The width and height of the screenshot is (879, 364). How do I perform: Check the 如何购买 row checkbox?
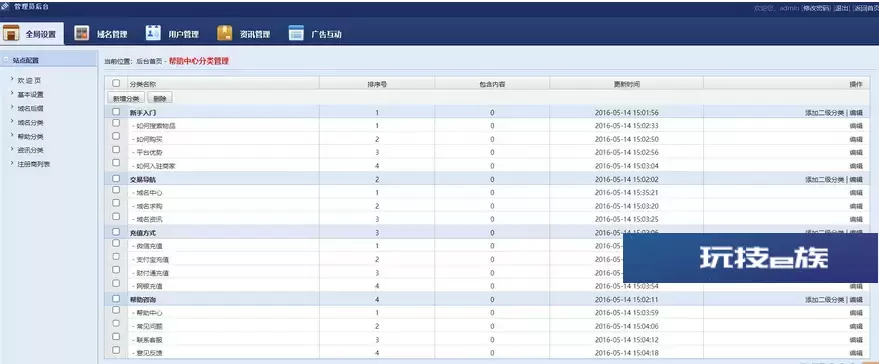(x=116, y=136)
